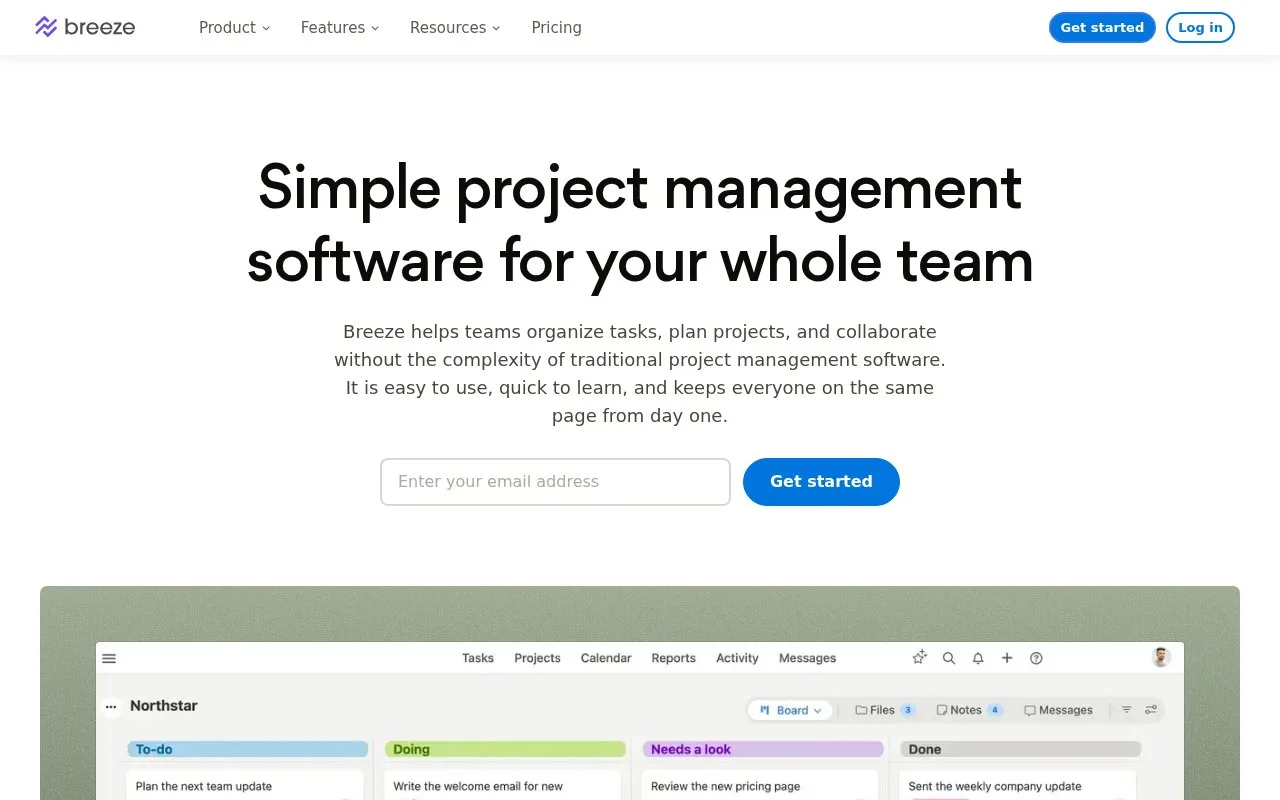The height and width of the screenshot is (800, 1280).
Task: Click the user avatar in the preview
Action: (1161, 657)
